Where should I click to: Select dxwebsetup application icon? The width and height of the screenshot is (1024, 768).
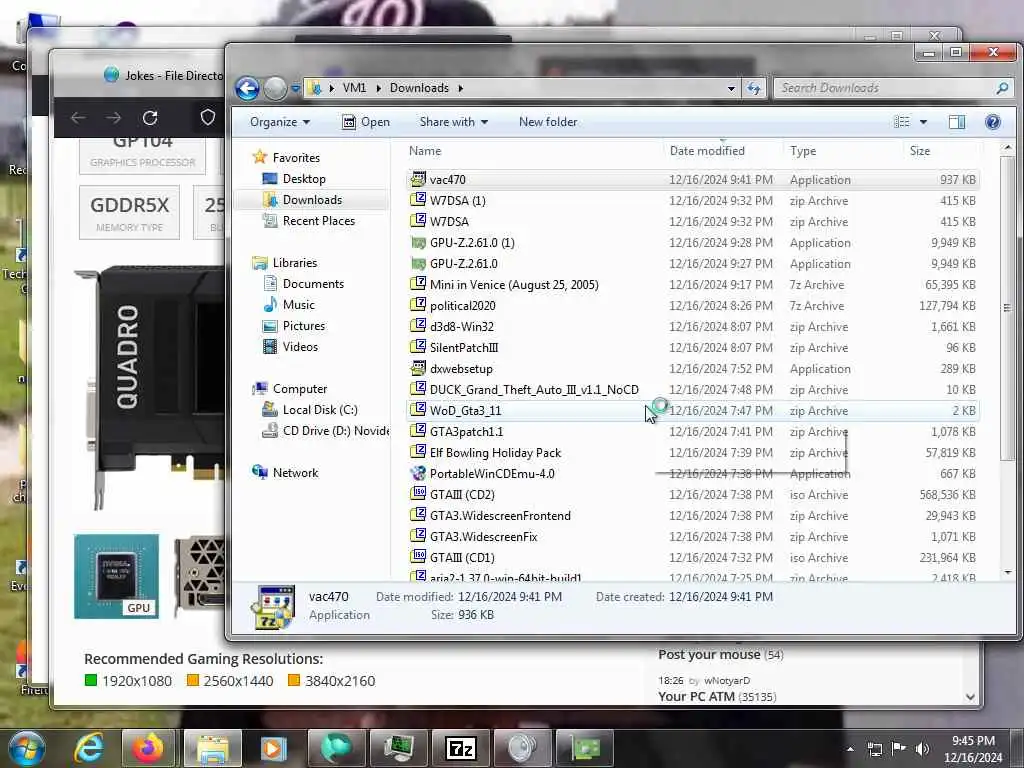coord(418,368)
